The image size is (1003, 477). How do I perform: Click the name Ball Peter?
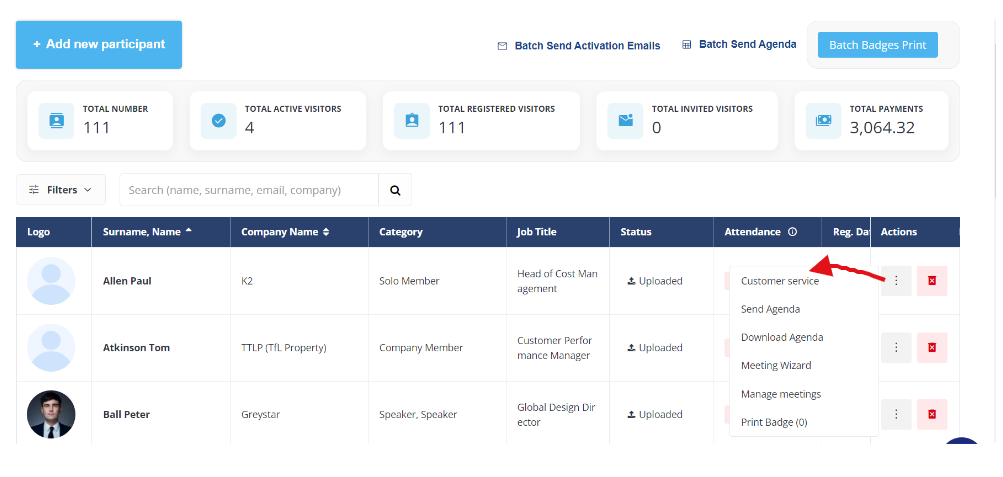pos(127,414)
